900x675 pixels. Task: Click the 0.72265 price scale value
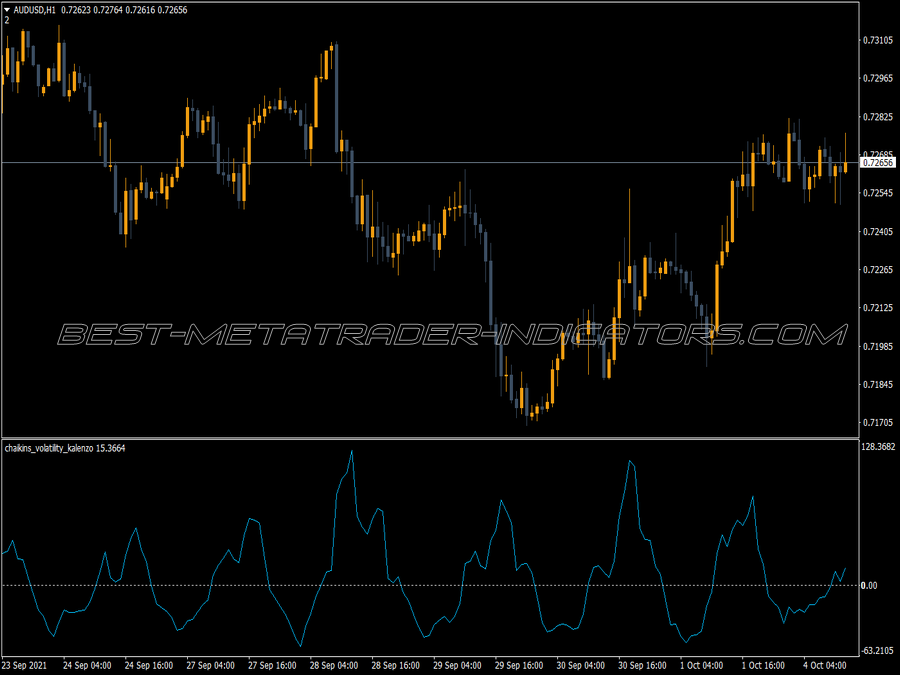point(878,270)
